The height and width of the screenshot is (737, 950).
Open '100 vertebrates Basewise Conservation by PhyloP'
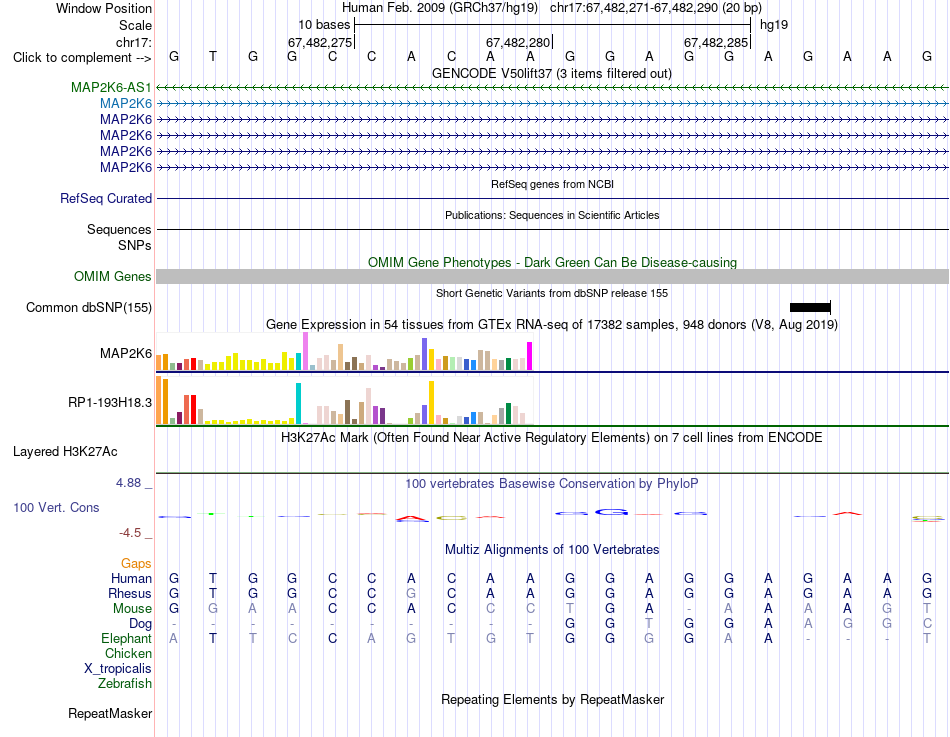point(552,484)
